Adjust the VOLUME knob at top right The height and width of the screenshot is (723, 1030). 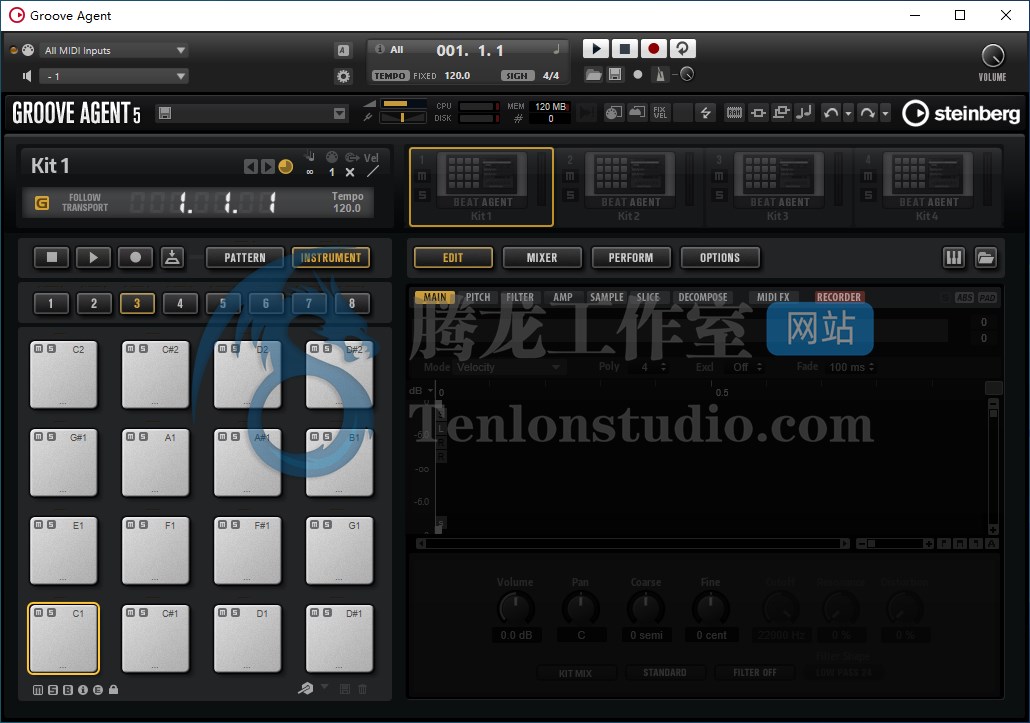tap(992, 56)
